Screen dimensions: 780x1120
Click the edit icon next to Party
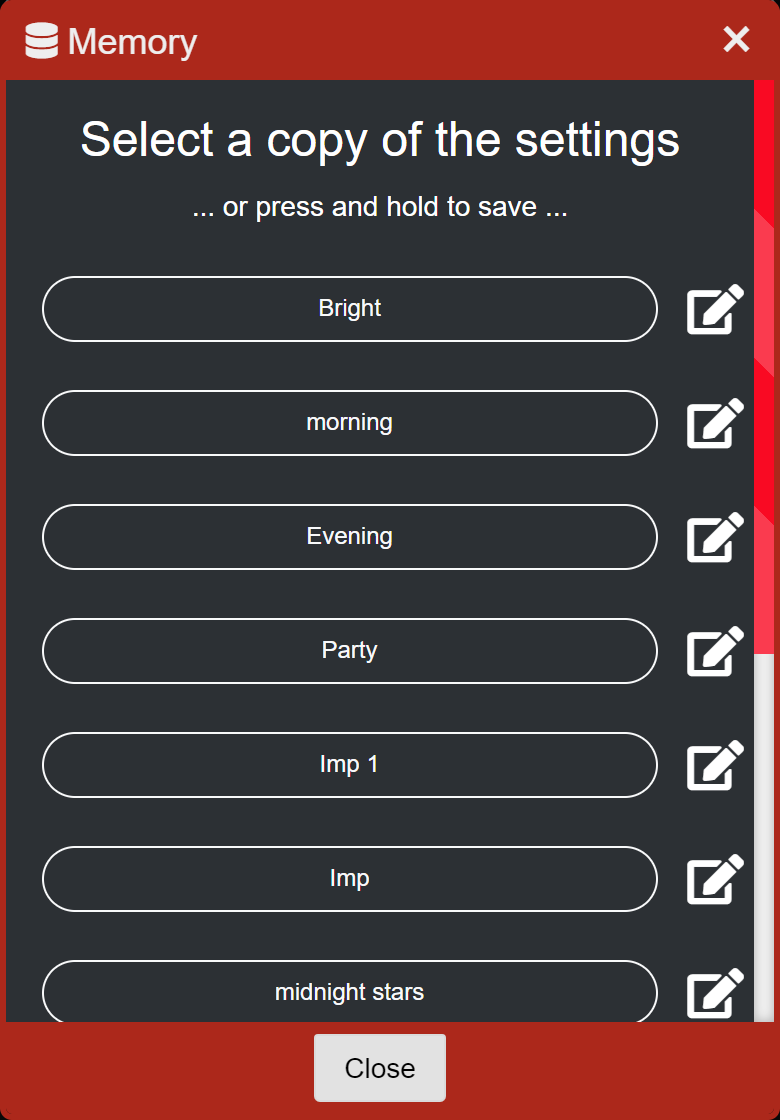(x=715, y=651)
